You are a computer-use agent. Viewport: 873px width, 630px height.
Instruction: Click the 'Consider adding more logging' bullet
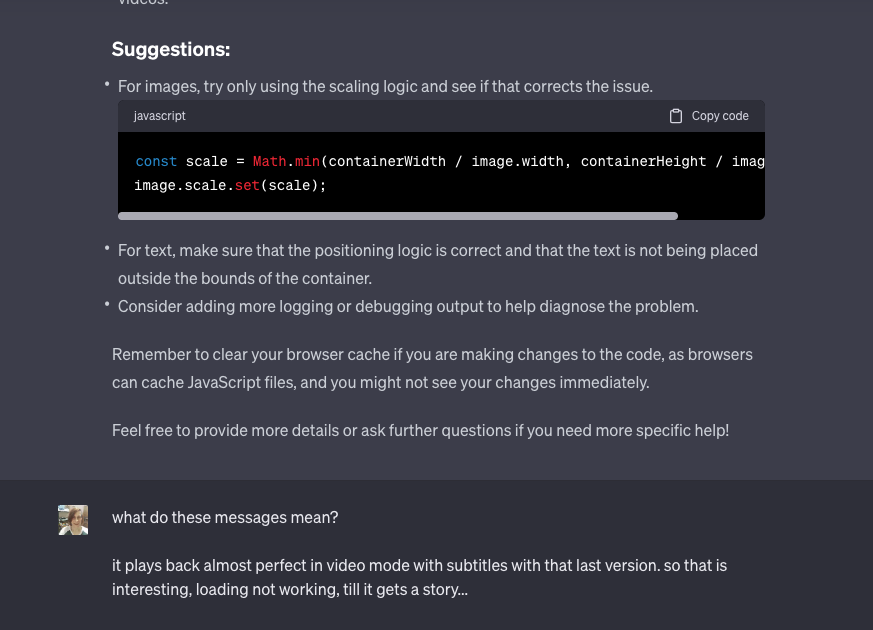pyautogui.click(x=408, y=306)
